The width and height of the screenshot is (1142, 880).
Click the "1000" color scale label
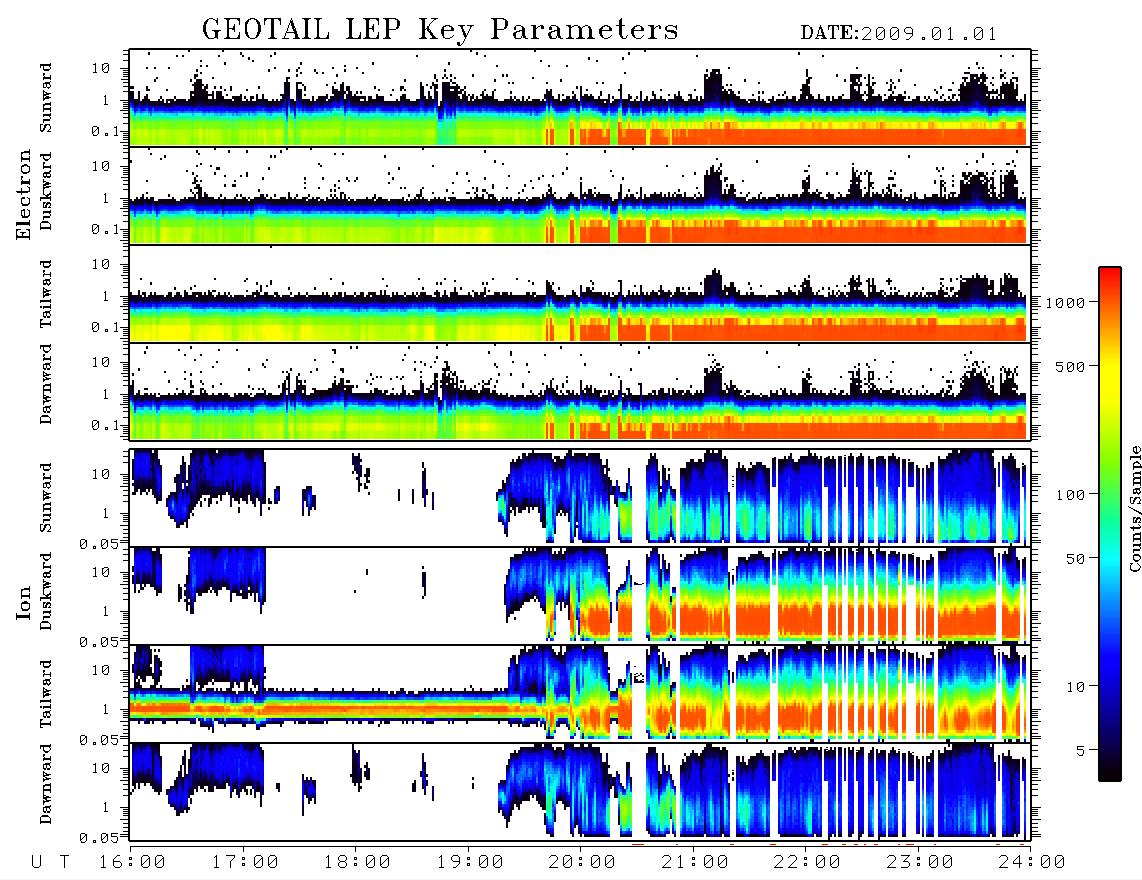pyautogui.click(x=1065, y=303)
